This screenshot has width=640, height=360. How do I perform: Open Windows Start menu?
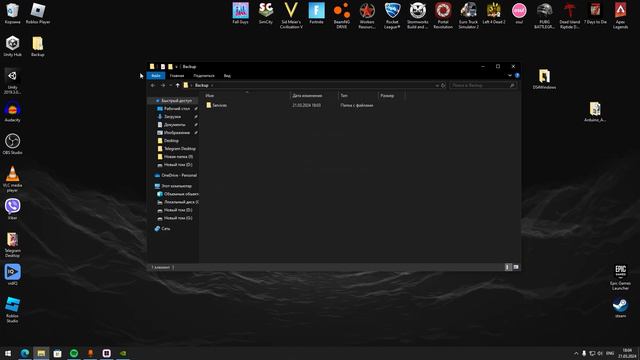8,353
